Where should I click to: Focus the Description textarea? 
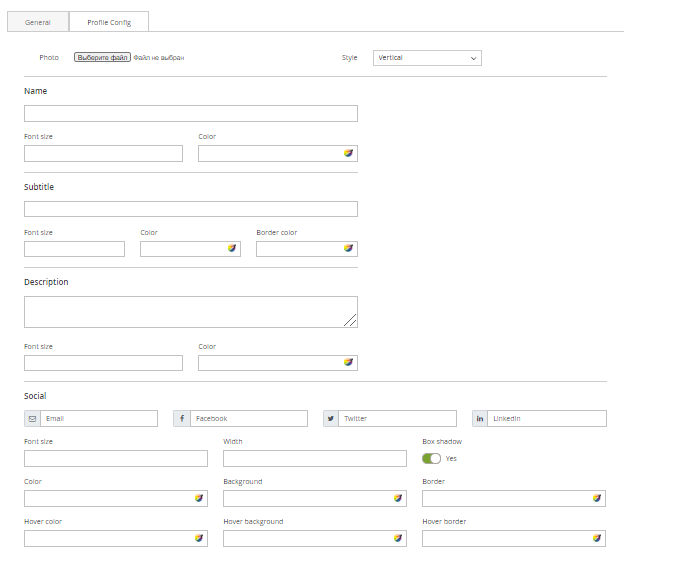click(x=190, y=311)
